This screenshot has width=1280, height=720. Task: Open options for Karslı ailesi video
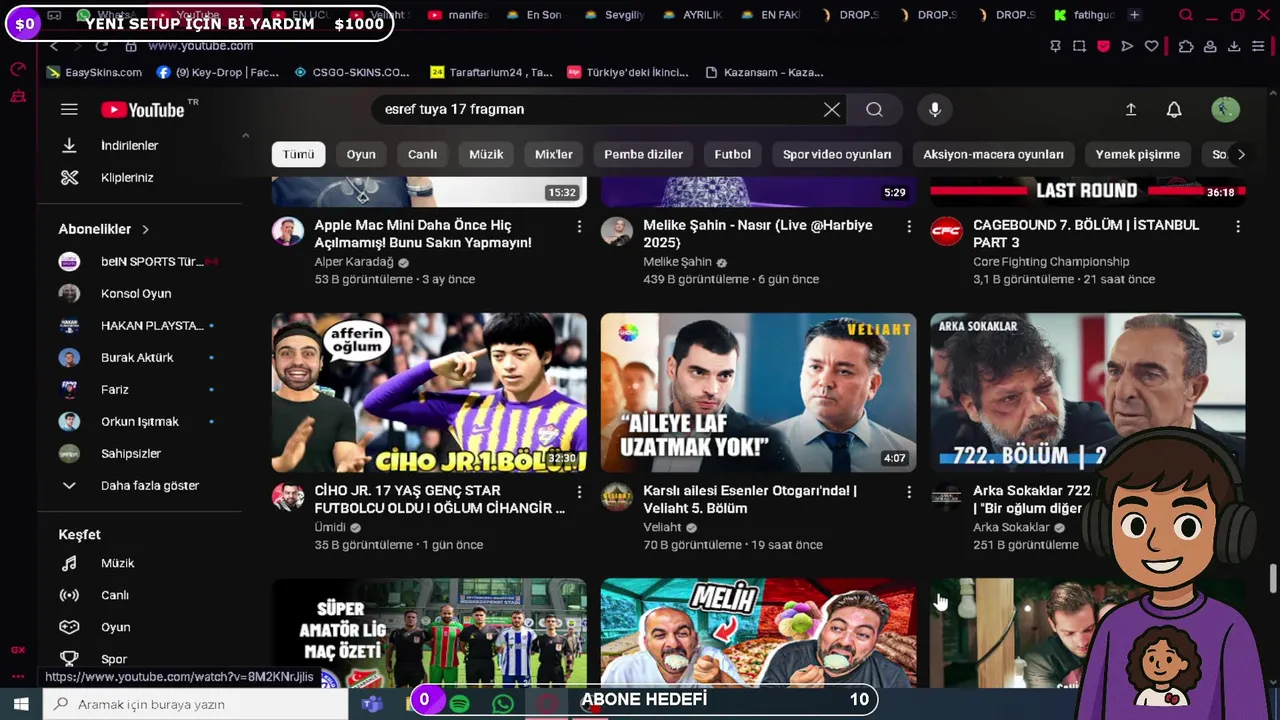click(909, 492)
